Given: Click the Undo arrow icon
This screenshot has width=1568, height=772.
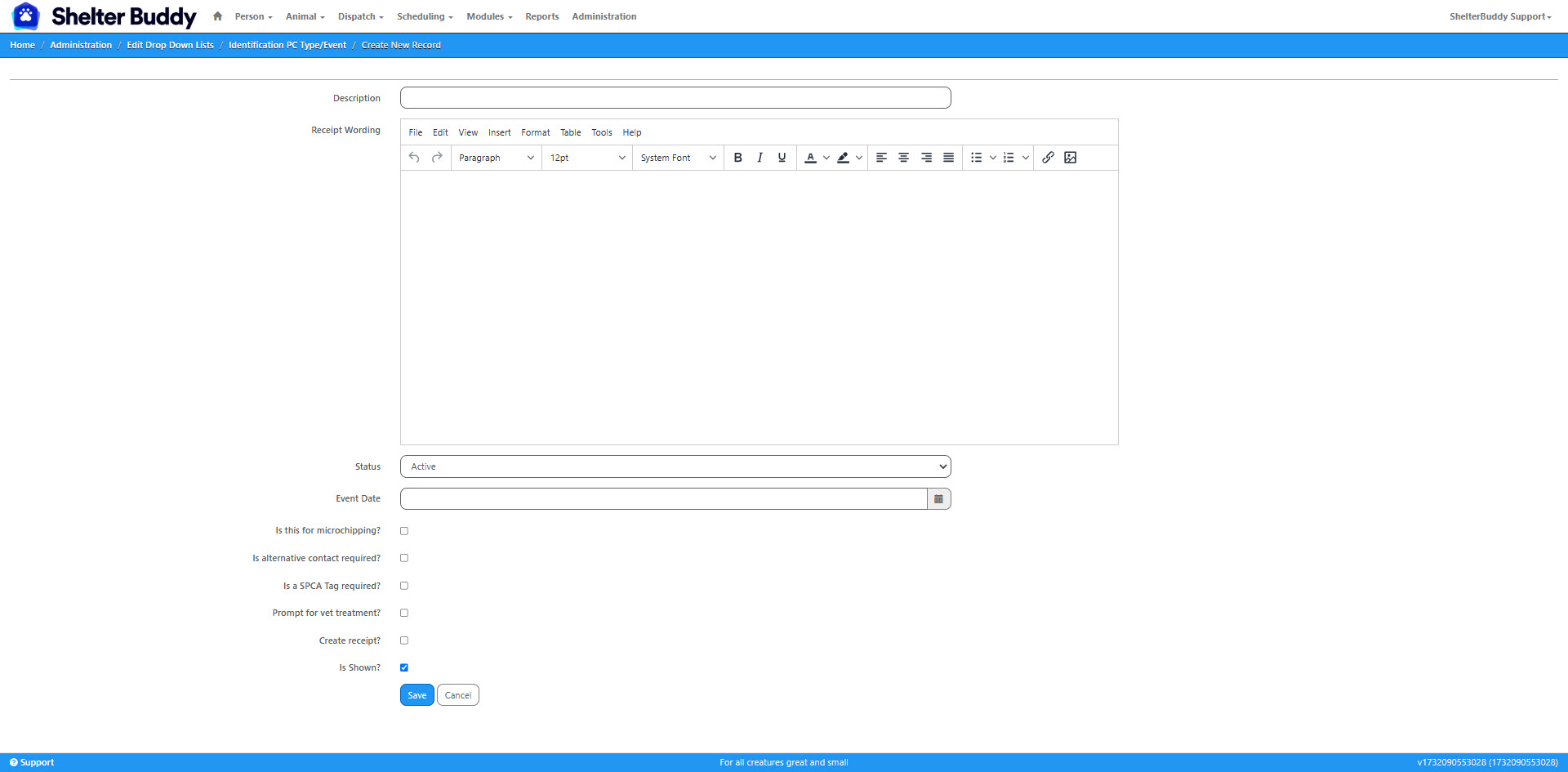Looking at the screenshot, I should [414, 158].
